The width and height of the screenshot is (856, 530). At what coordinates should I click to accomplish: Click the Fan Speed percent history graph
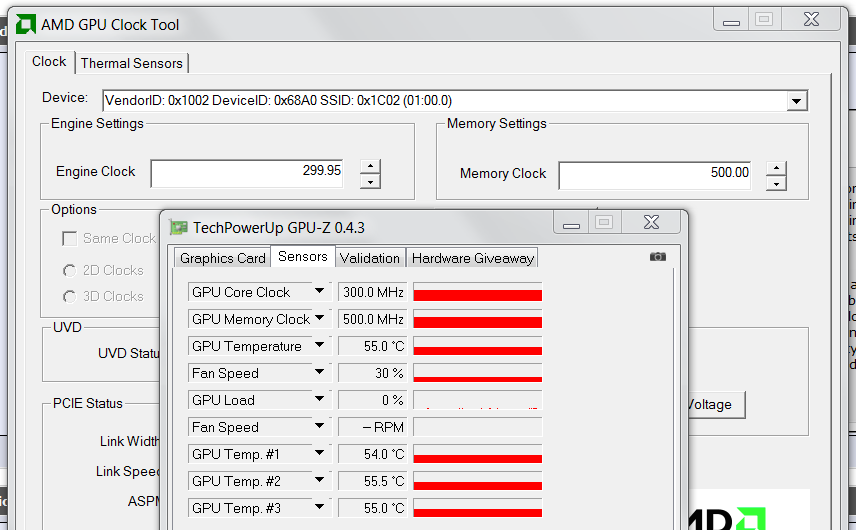[478, 373]
